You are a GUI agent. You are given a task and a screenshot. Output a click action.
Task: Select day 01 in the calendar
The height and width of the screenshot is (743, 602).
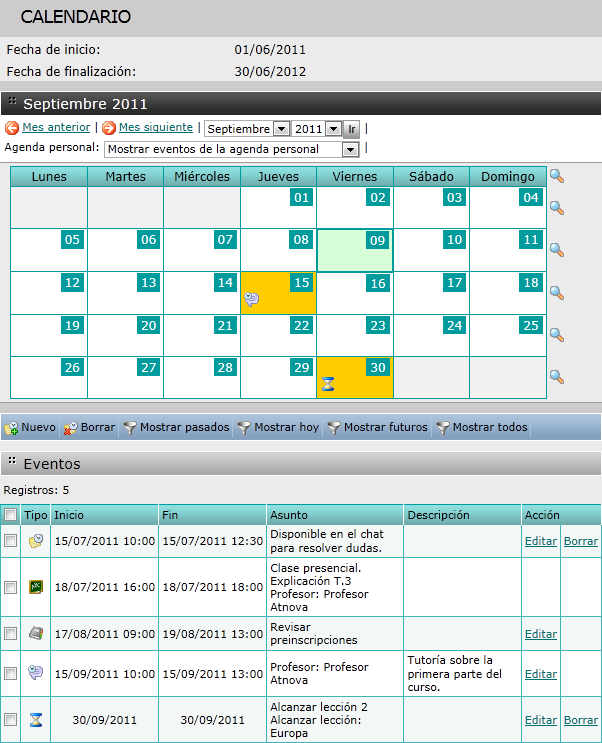(x=301, y=197)
